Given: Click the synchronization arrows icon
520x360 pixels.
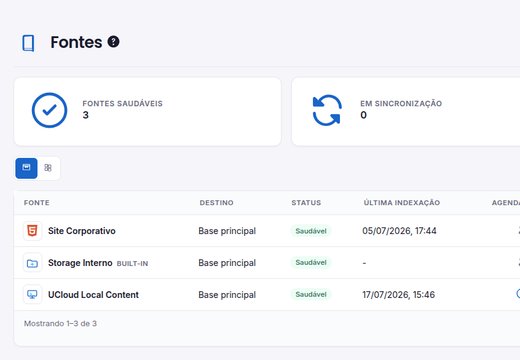Looking at the screenshot, I should [x=327, y=110].
